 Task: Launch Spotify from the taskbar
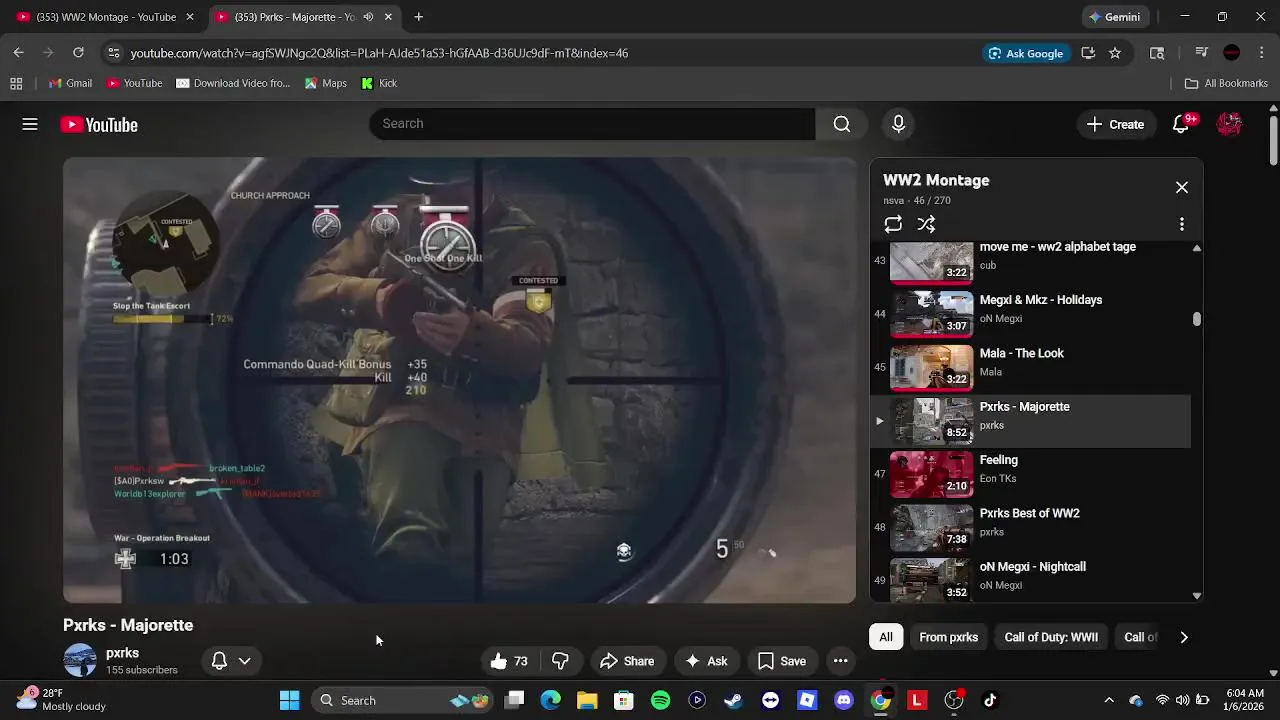pos(660,700)
